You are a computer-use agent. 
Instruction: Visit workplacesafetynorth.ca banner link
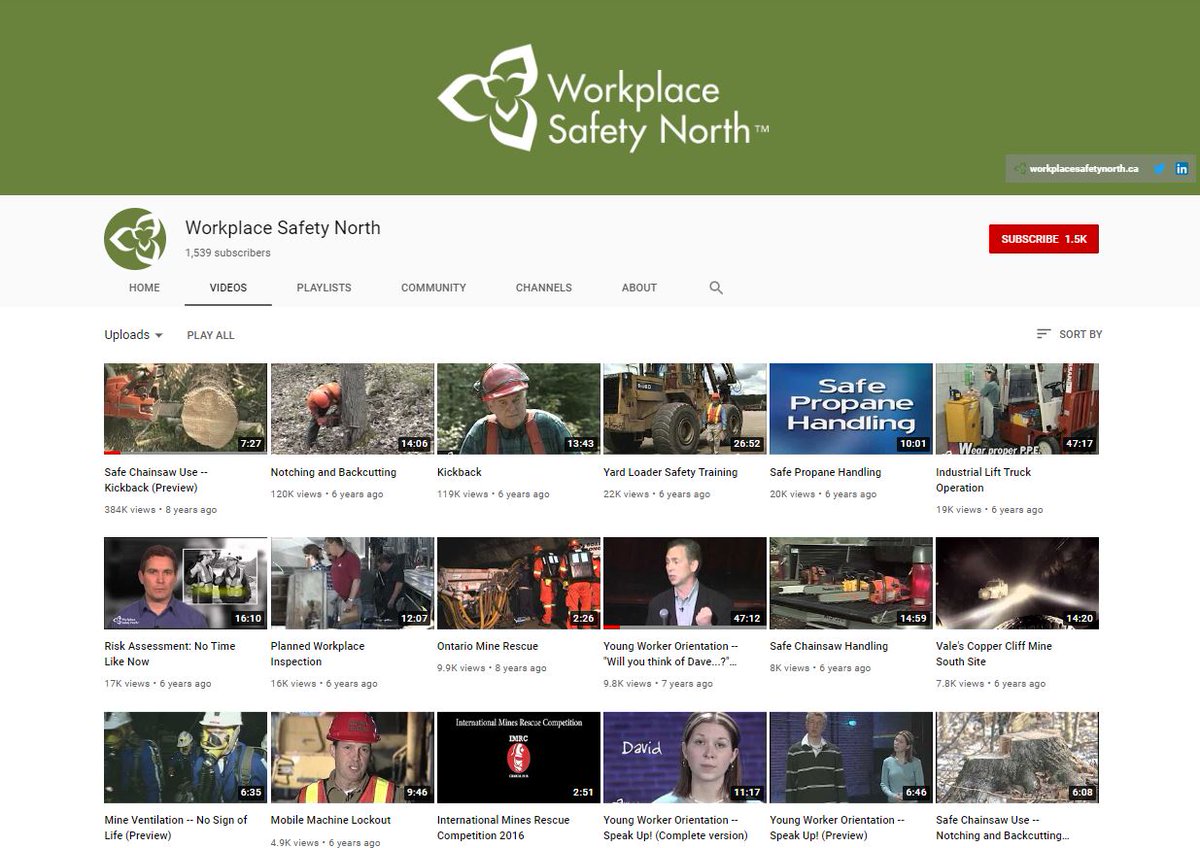point(1083,169)
